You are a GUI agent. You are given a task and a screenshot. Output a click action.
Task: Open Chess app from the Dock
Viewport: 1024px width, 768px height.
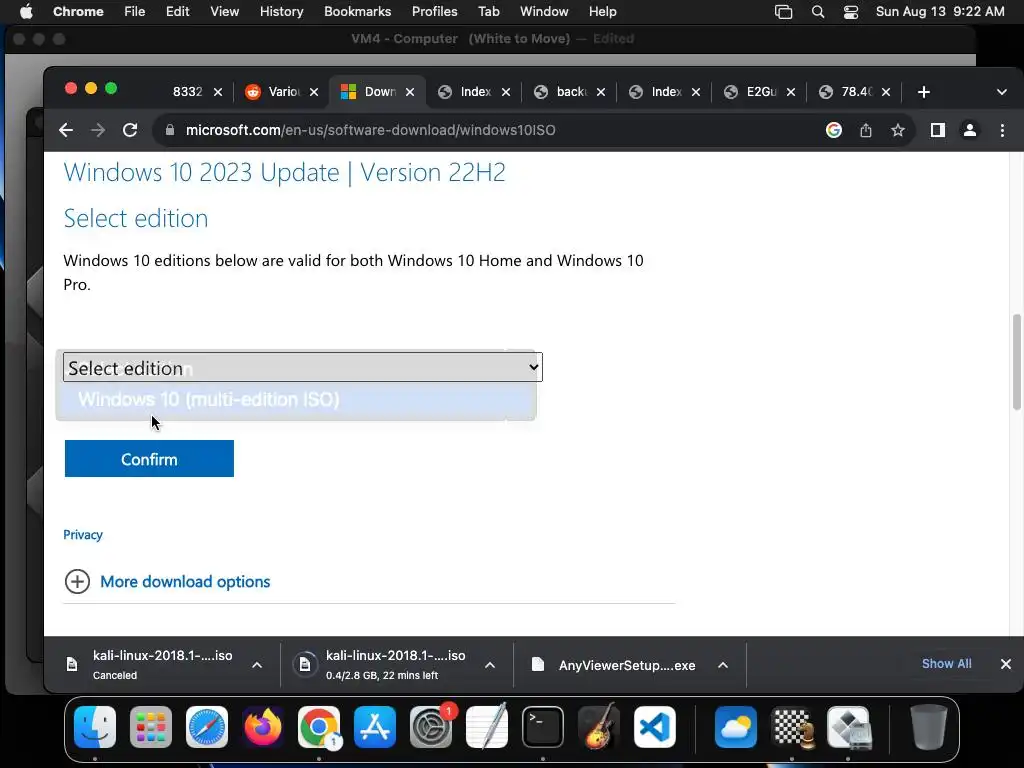[792, 727]
